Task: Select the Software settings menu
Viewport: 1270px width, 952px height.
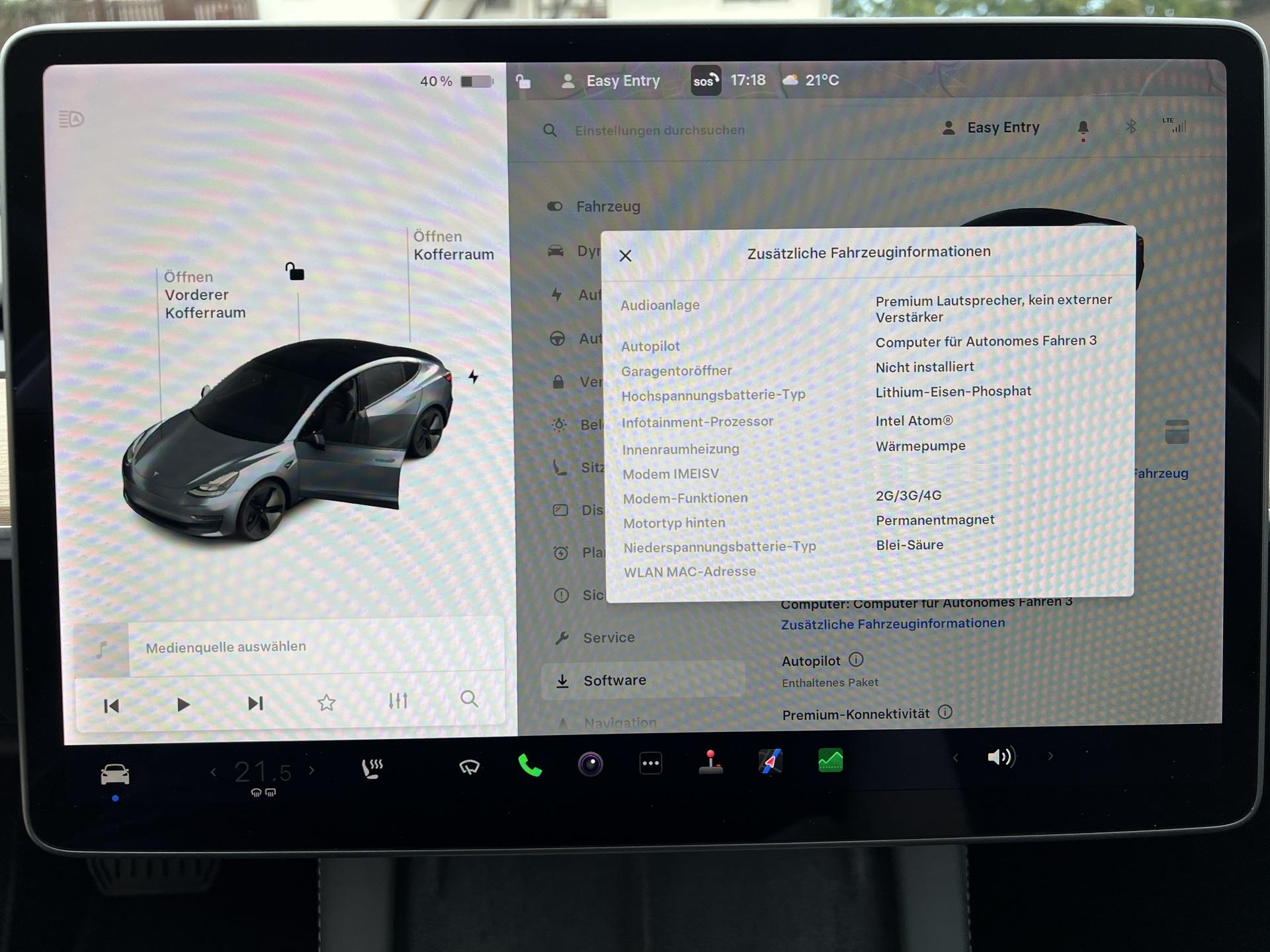Action: coord(643,680)
